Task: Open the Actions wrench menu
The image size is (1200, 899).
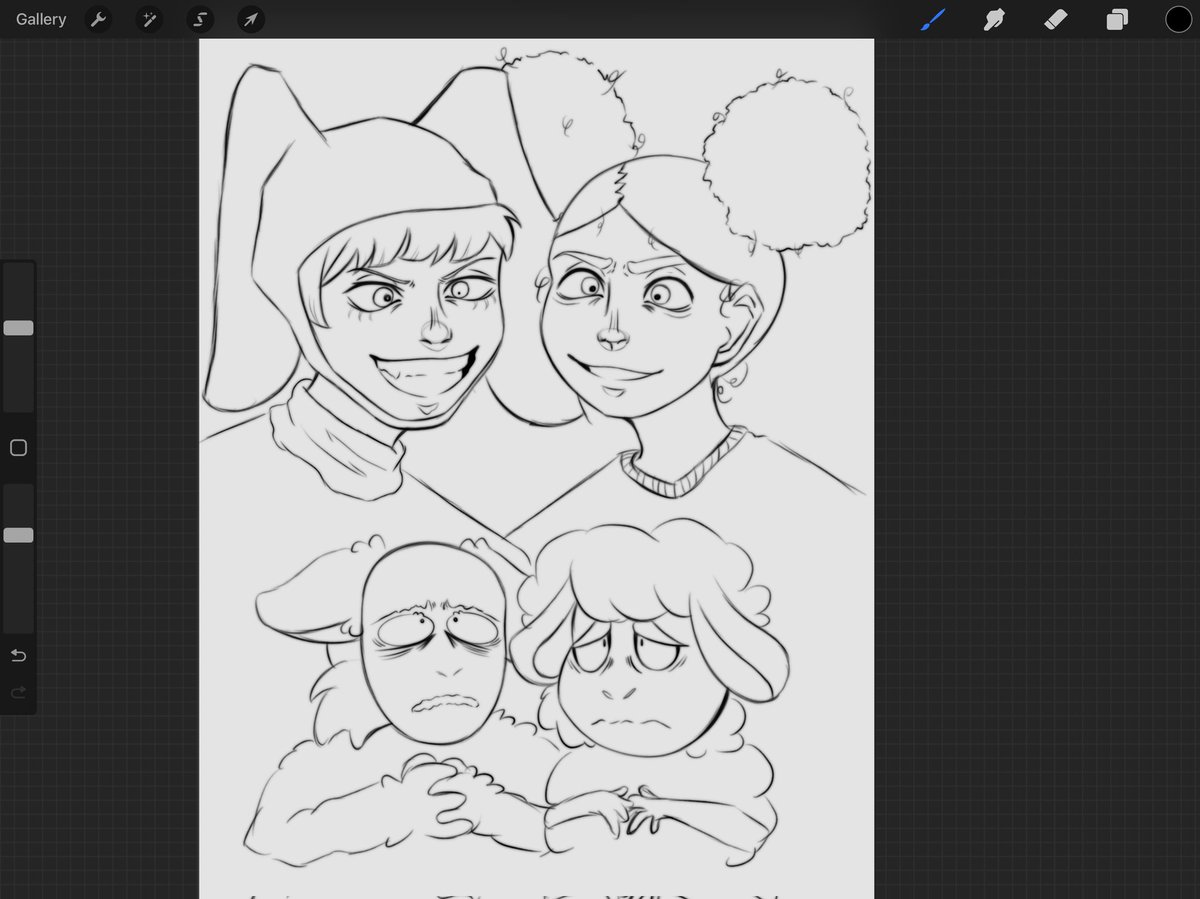Action: tap(98, 19)
